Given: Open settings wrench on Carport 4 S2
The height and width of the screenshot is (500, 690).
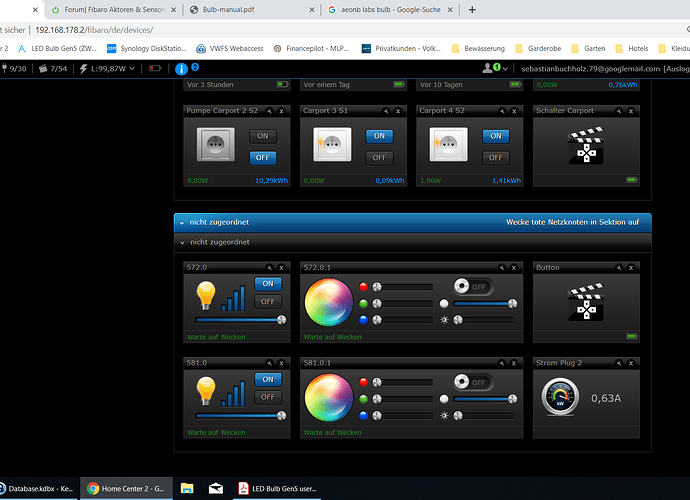Looking at the screenshot, I should (502, 111).
